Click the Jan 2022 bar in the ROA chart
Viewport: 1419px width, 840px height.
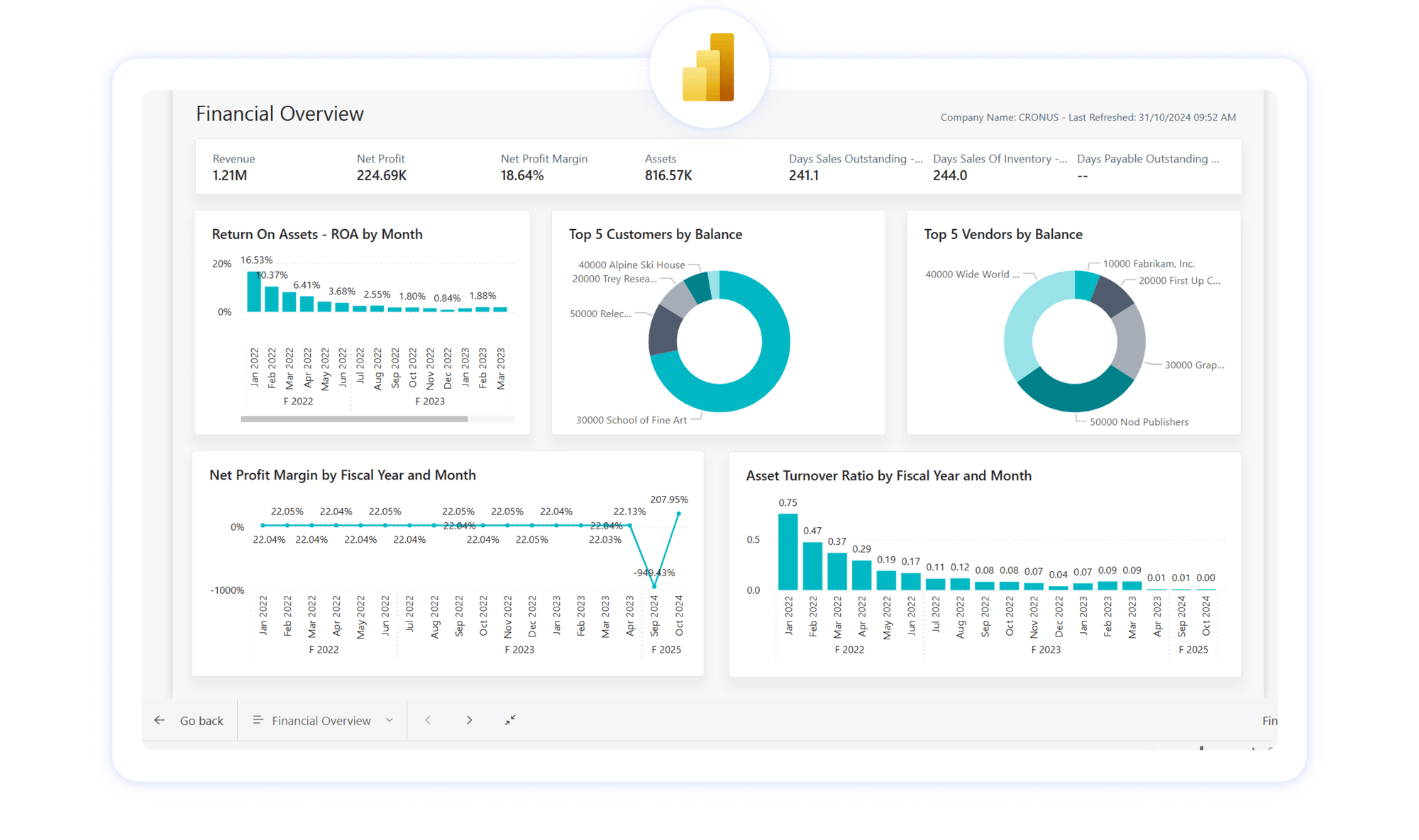click(x=254, y=291)
